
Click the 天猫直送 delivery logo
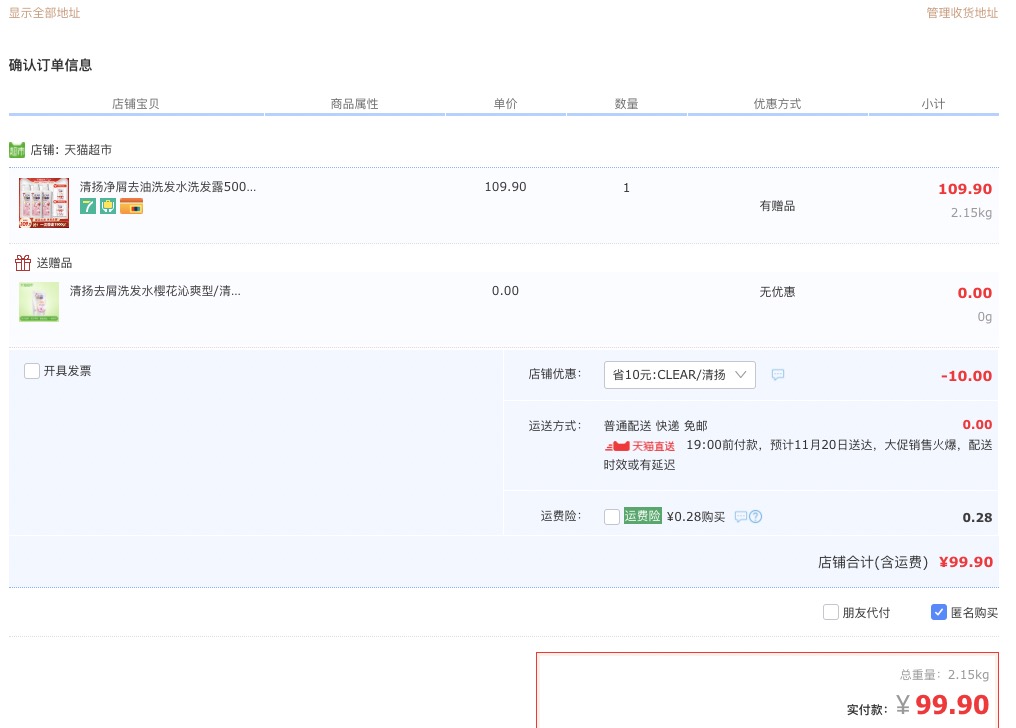coord(640,446)
